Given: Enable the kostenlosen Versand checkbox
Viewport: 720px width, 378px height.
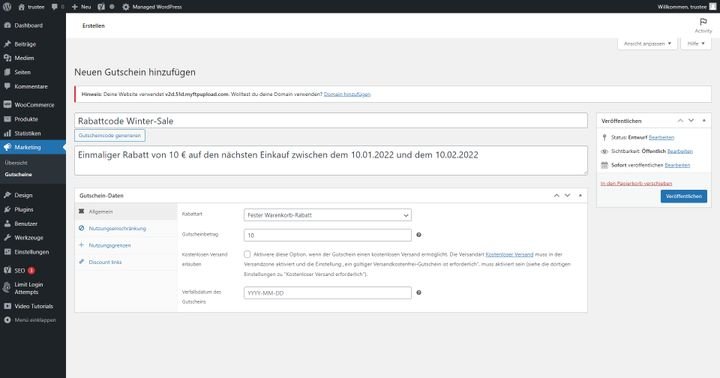Looking at the screenshot, I should tap(247, 254).
